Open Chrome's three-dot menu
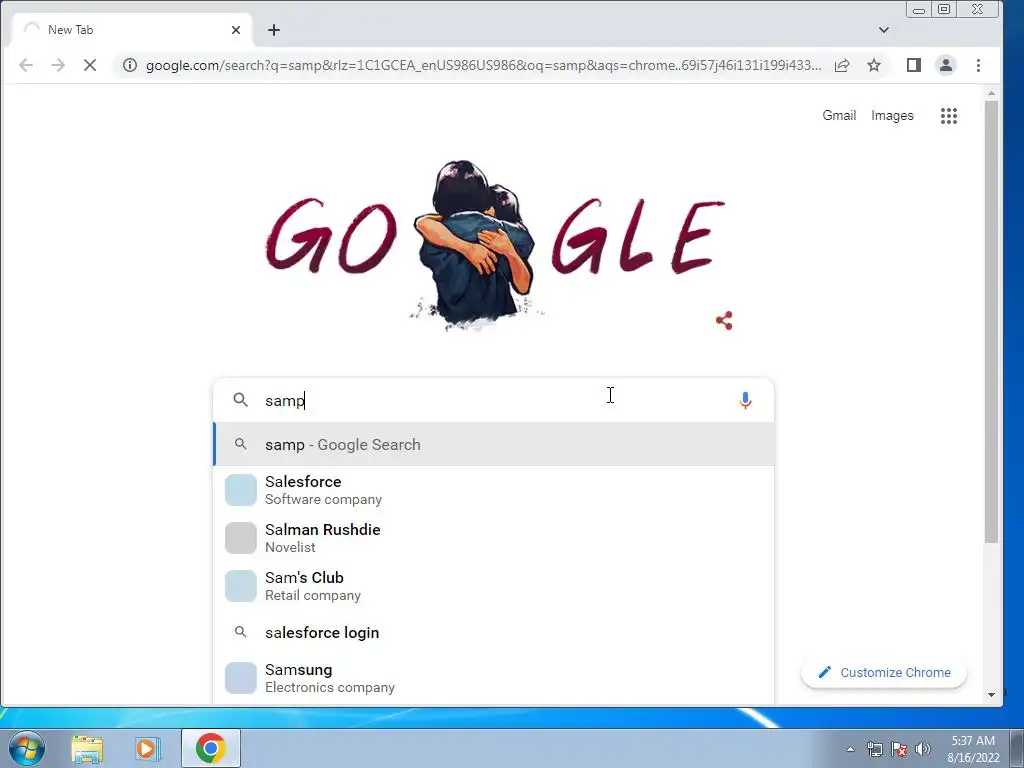1024x768 pixels. (978, 65)
